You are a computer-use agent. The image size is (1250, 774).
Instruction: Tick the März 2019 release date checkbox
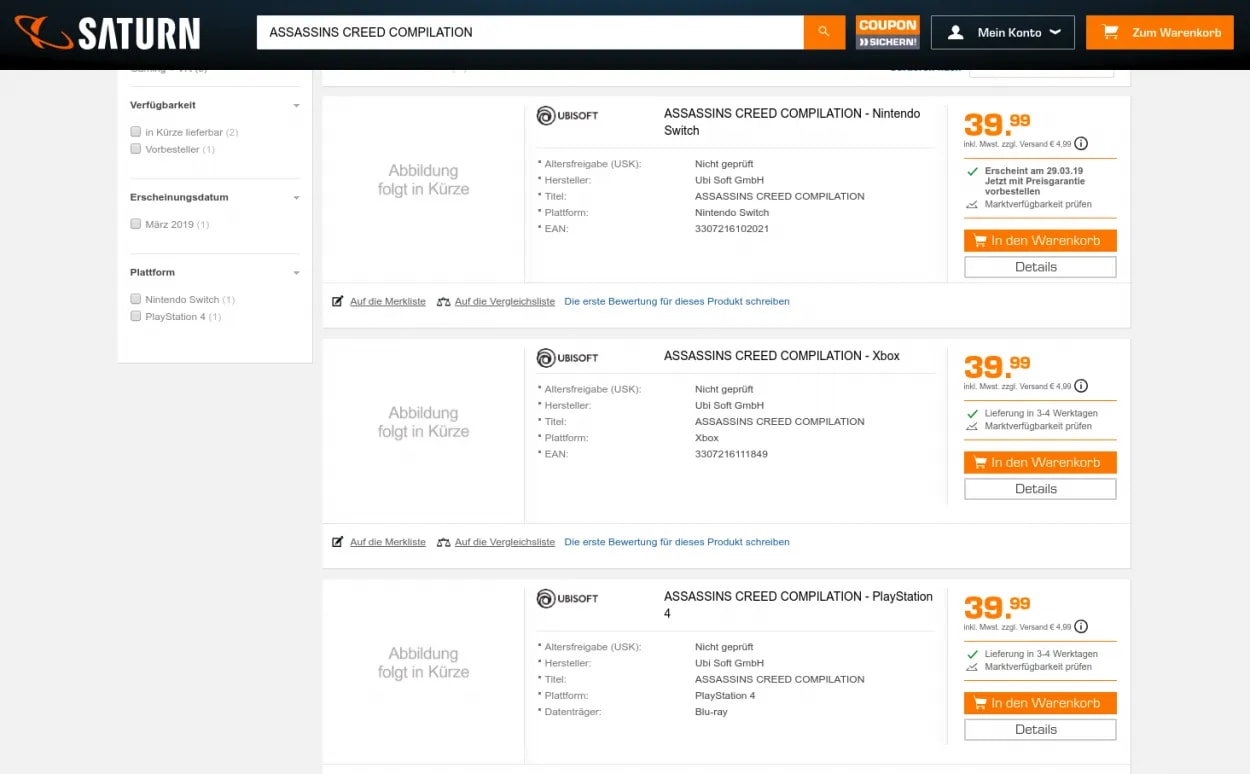tap(136, 224)
